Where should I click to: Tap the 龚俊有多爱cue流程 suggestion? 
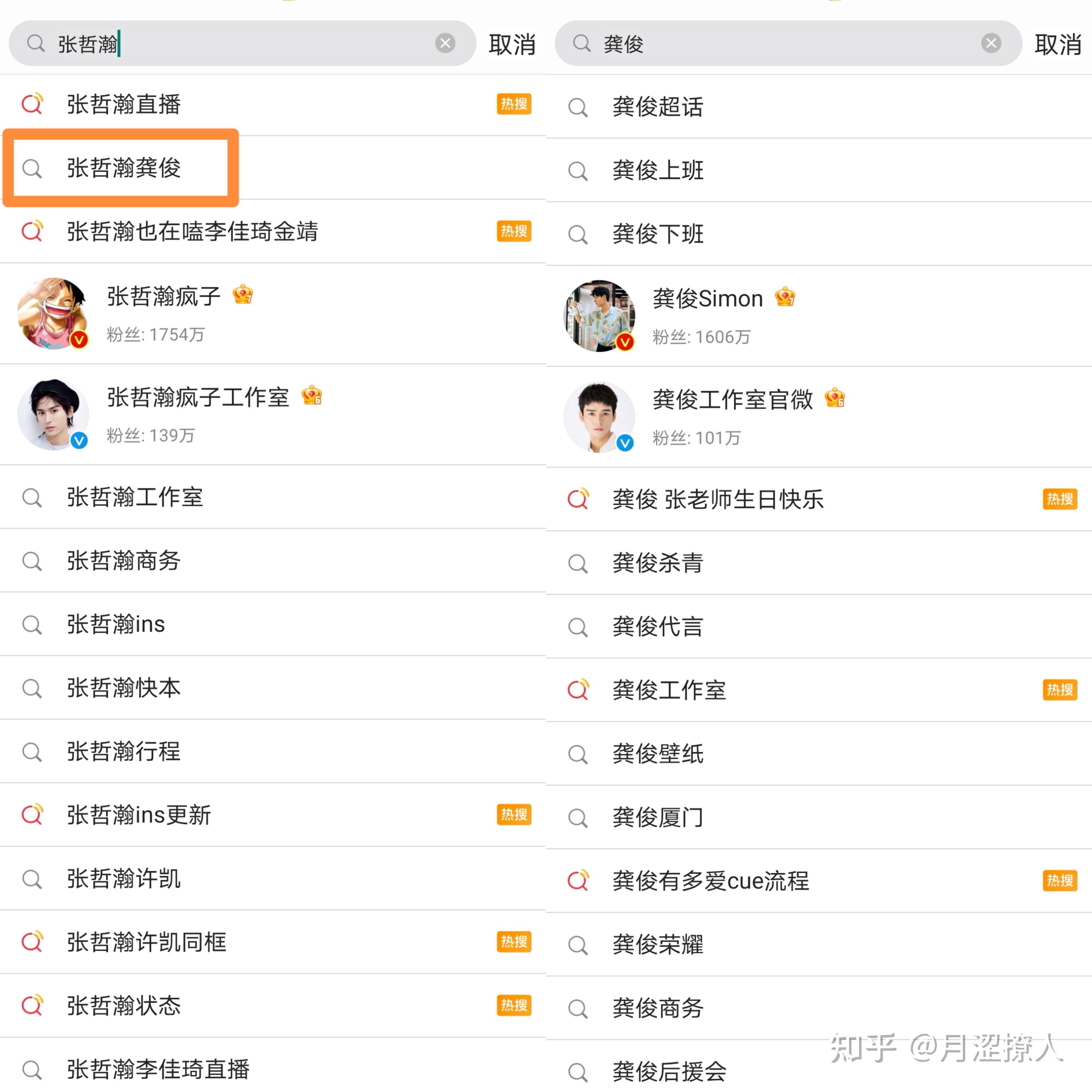pyautogui.click(x=710, y=880)
